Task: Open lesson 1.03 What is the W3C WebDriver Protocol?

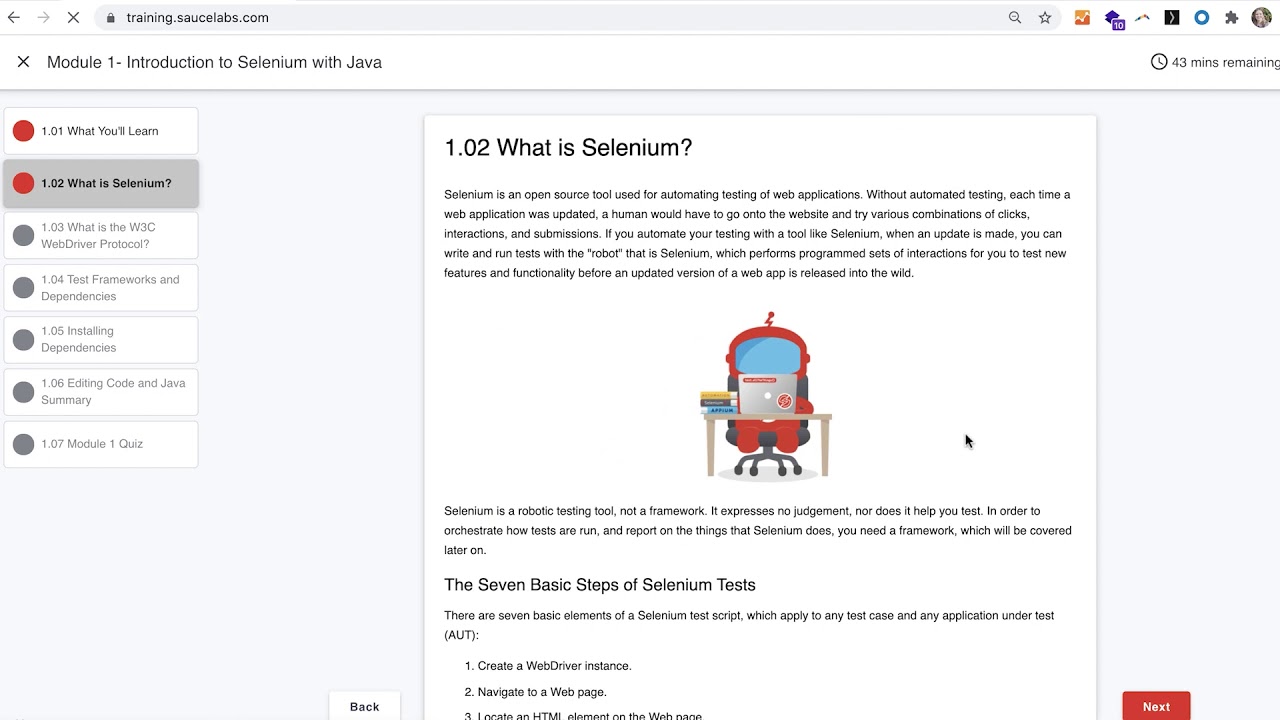Action: click(101, 235)
